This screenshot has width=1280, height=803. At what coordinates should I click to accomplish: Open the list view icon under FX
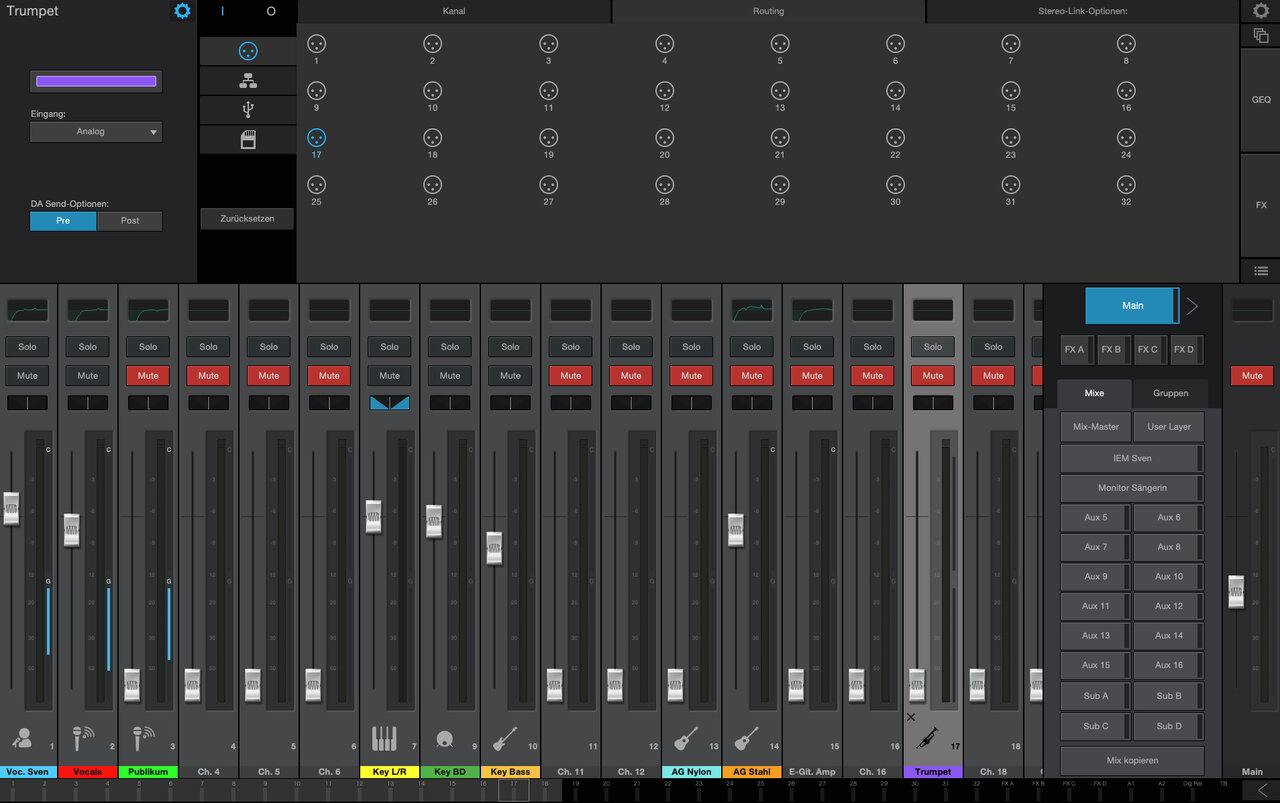pos(1261,271)
